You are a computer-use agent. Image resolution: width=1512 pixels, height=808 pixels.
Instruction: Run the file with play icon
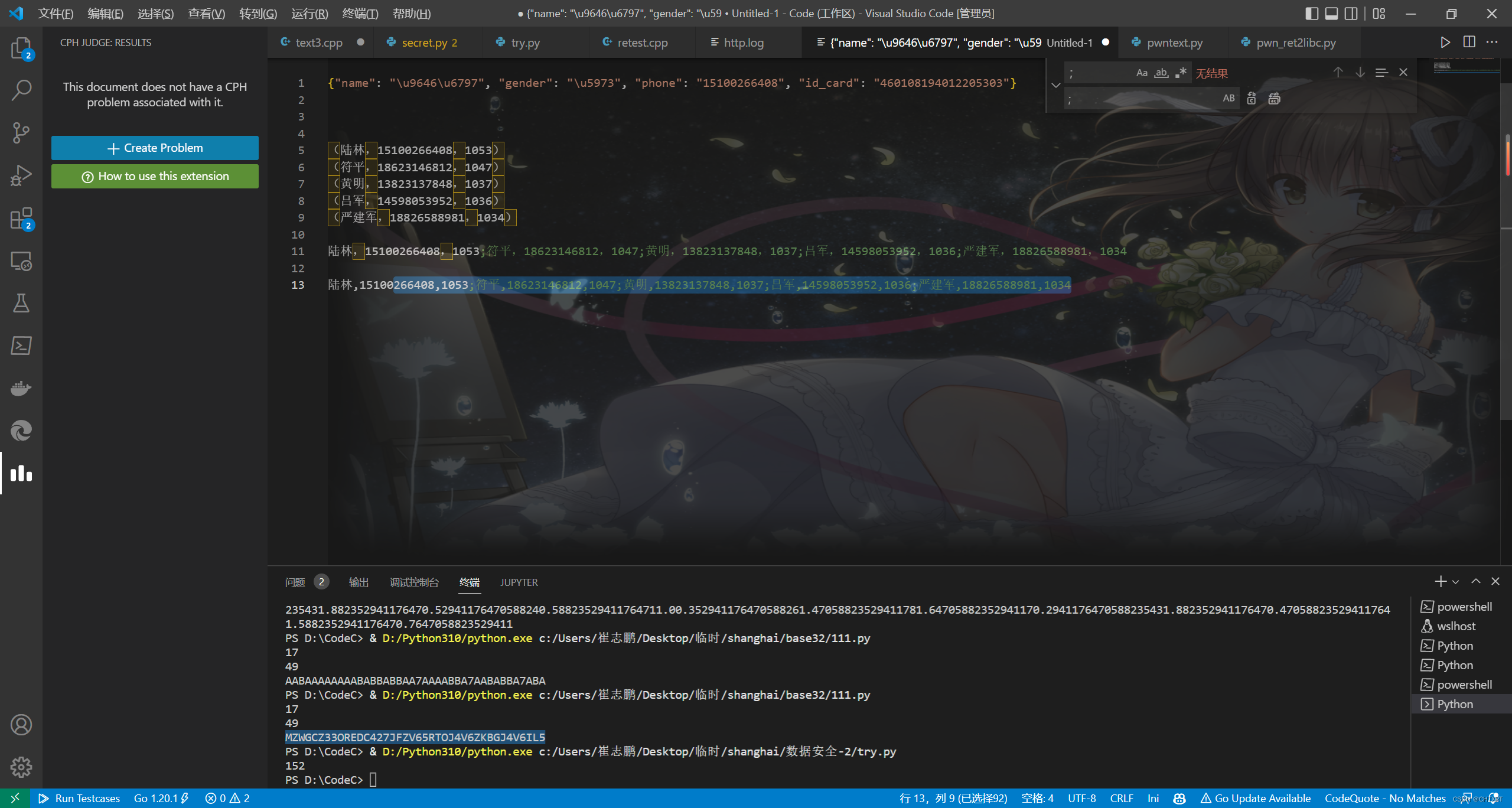pyautogui.click(x=1445, y=43)
